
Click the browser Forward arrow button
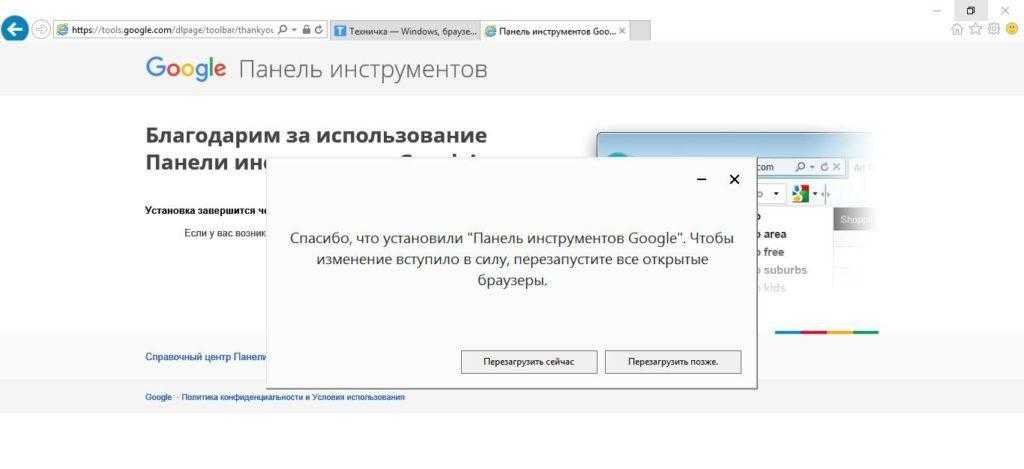click(x=41, y=29)
